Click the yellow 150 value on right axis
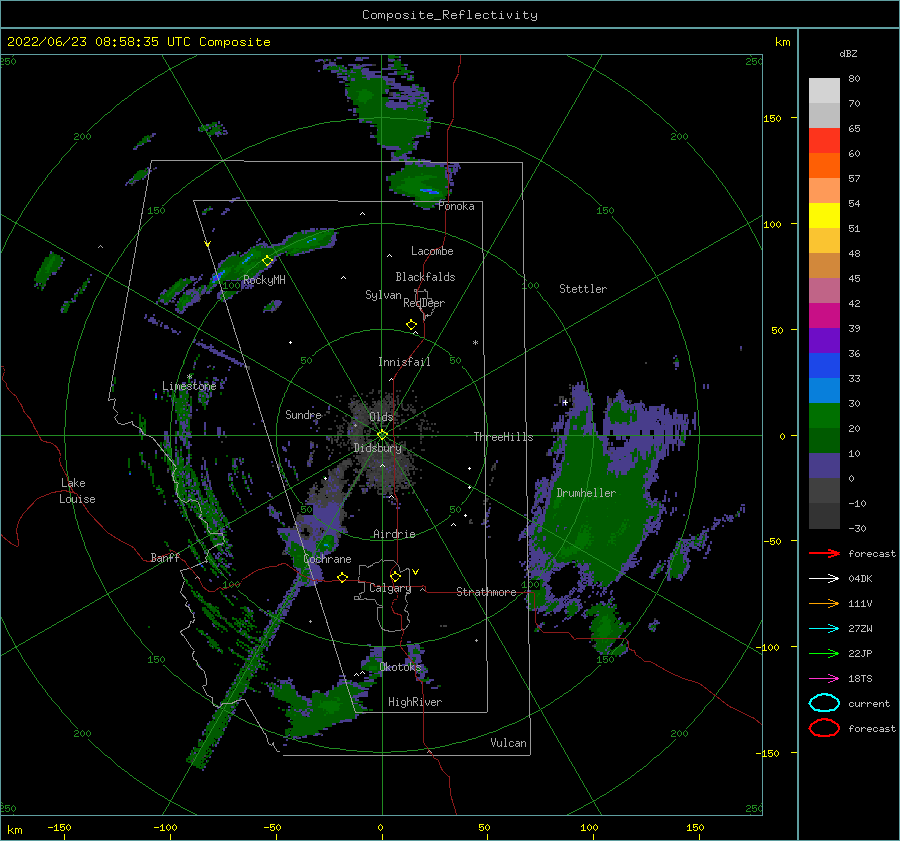Screen dimensions: 900x841 [x=772, y=118]
